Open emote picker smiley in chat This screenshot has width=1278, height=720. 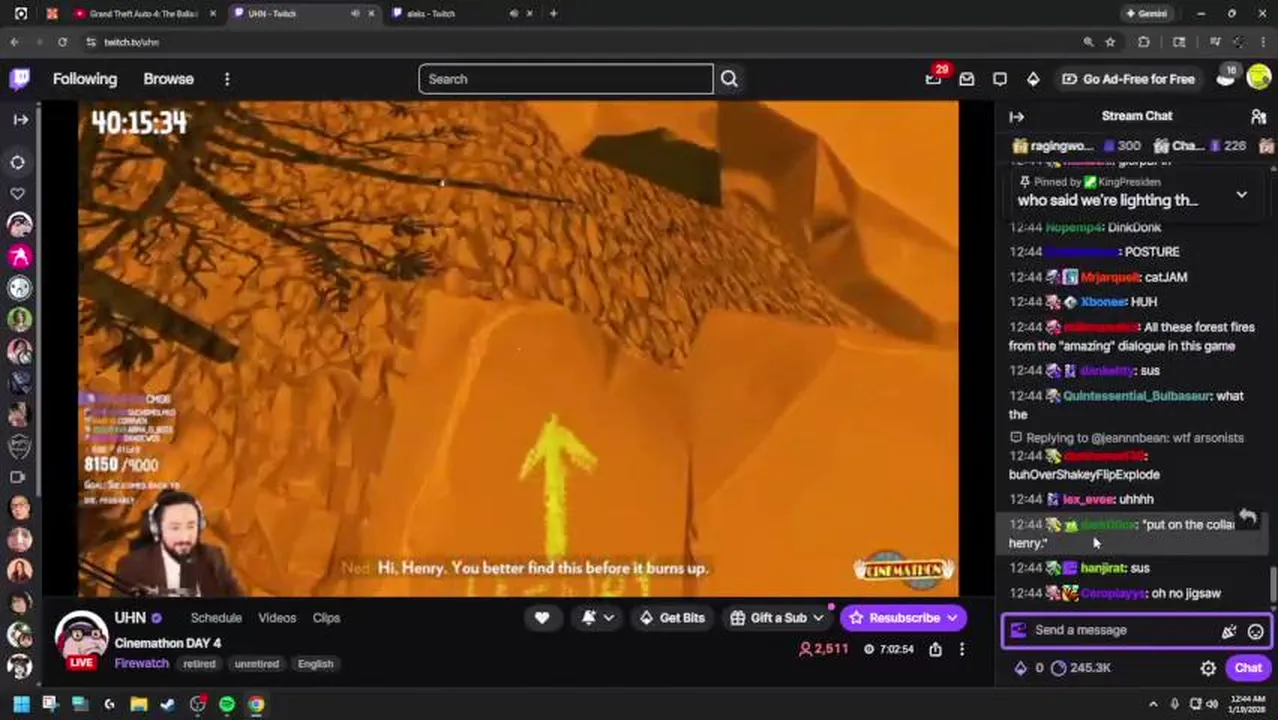pos(1255,631)
